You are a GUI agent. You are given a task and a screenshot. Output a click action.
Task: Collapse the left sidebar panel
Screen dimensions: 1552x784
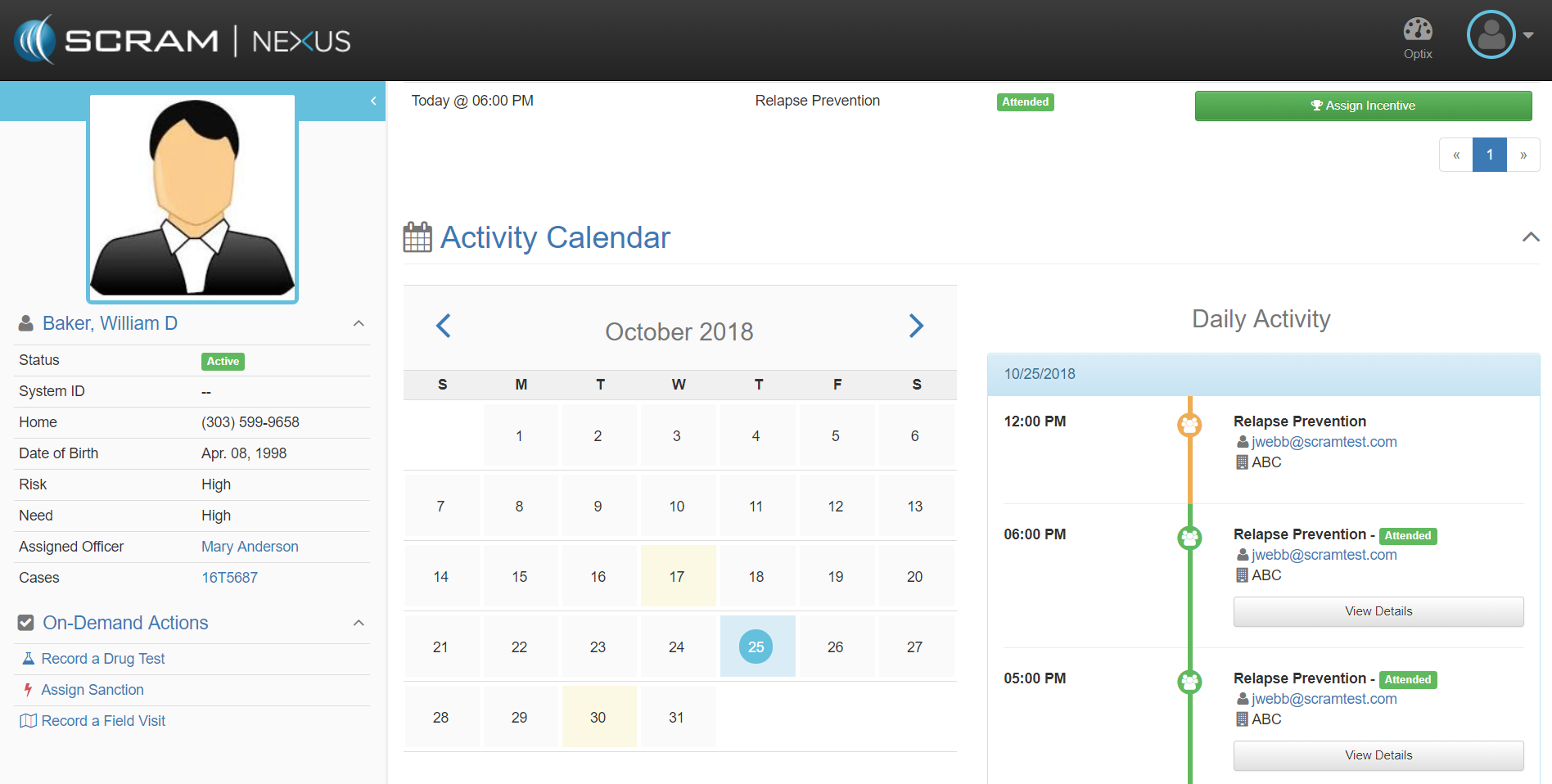click(373, 101)
